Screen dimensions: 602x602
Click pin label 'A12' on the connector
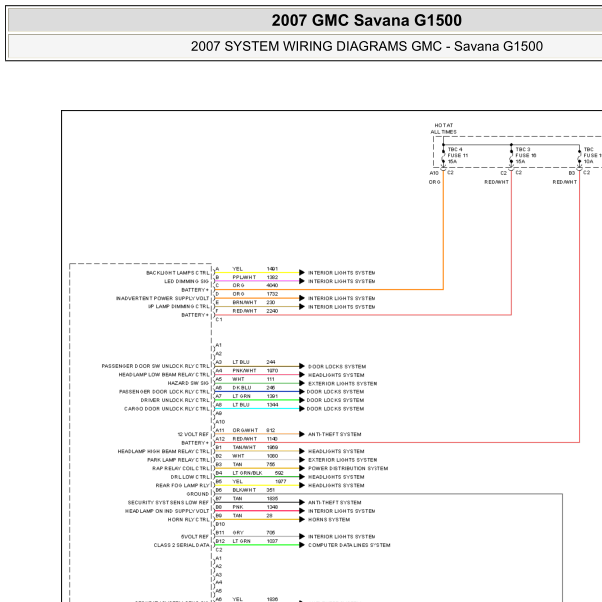(x=220, y=439)
